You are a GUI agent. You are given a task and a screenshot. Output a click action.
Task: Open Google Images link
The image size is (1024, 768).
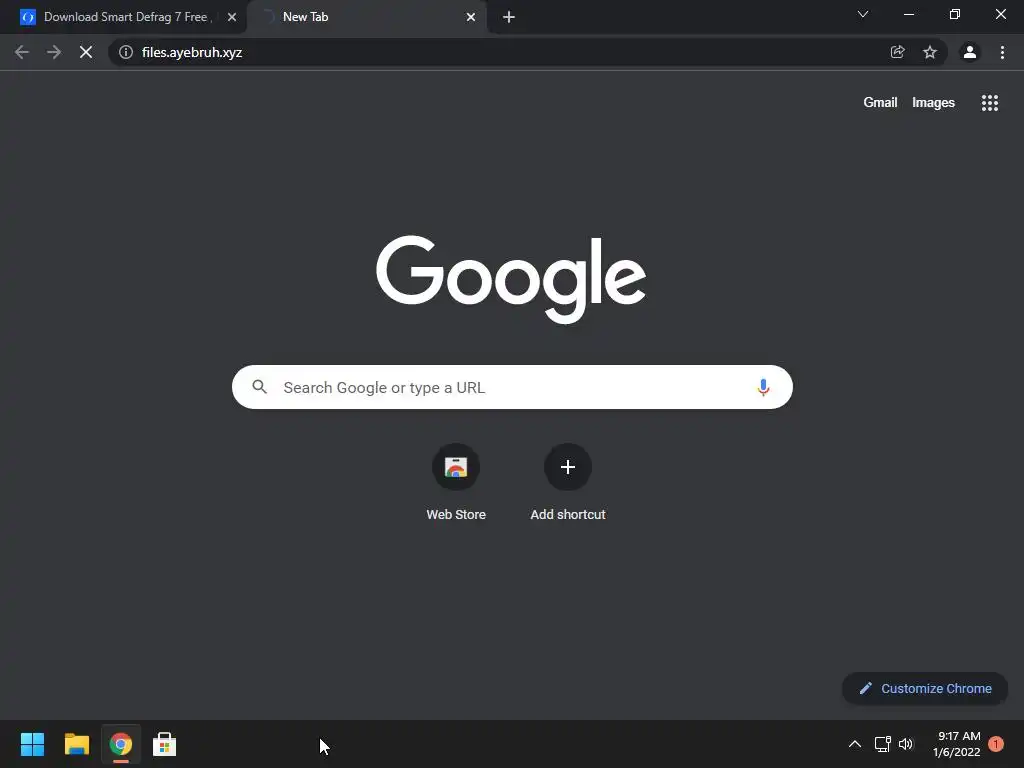(x=933, y=103)
